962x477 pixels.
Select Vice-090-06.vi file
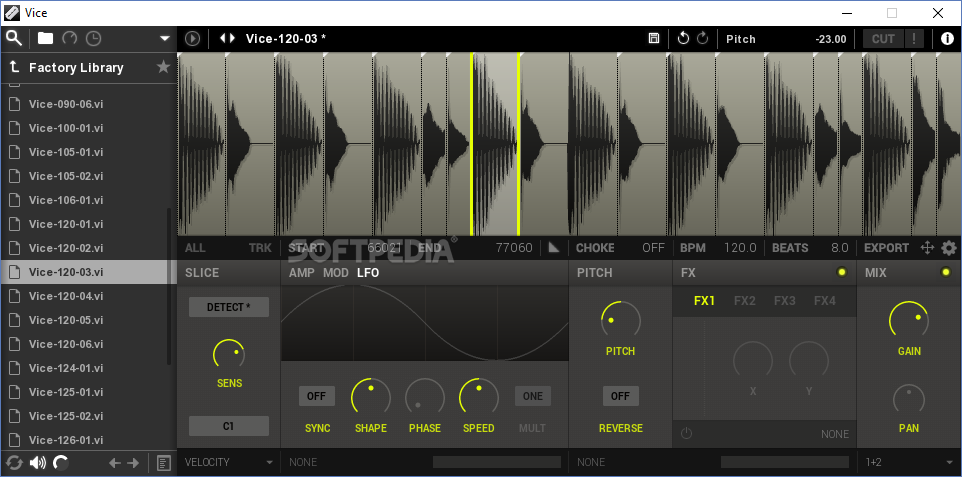(88, 104)
